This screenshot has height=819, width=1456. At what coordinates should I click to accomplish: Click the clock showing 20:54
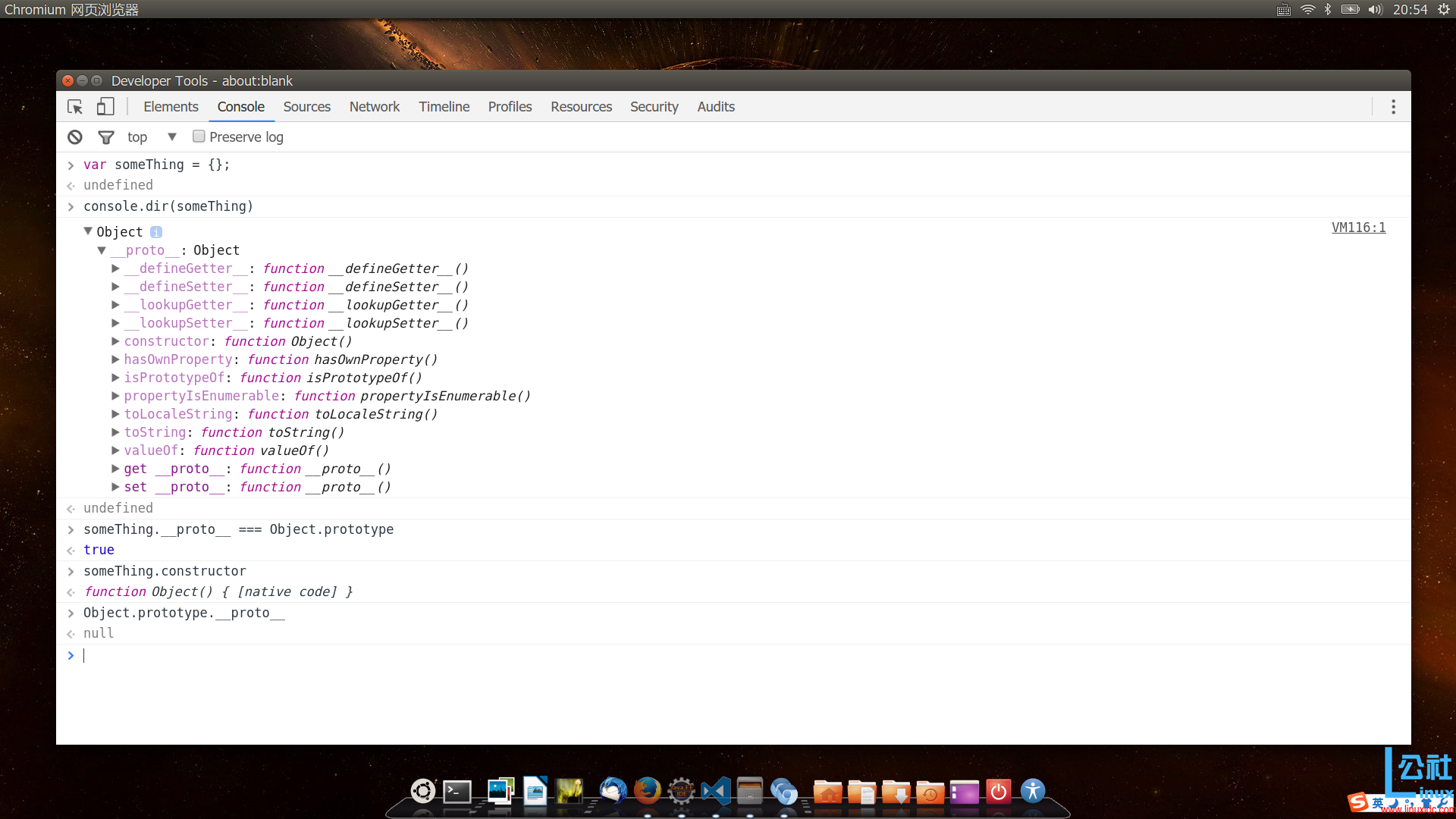click(x=1410, y=9)
